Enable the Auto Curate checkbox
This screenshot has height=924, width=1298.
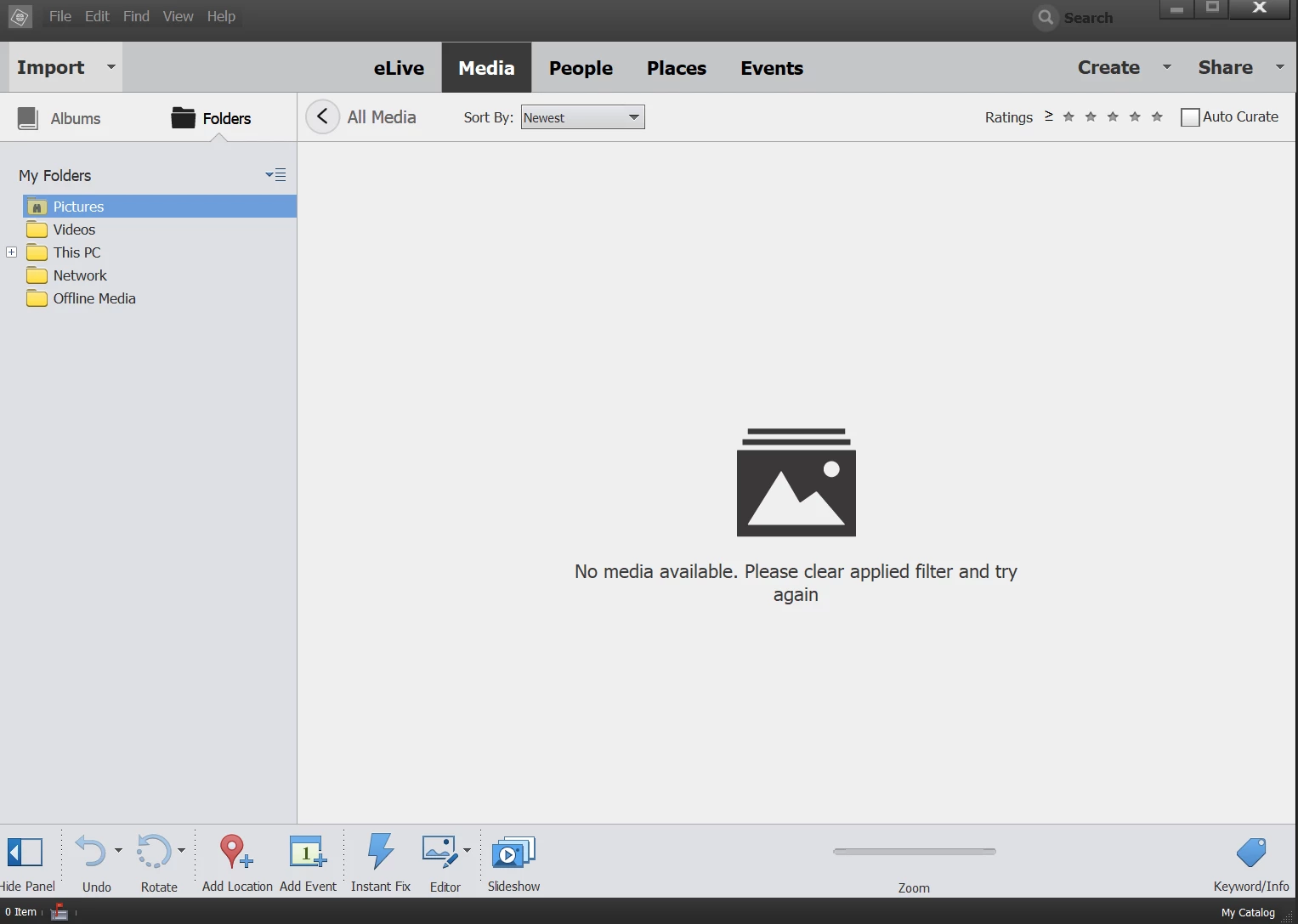(1190, 117)
